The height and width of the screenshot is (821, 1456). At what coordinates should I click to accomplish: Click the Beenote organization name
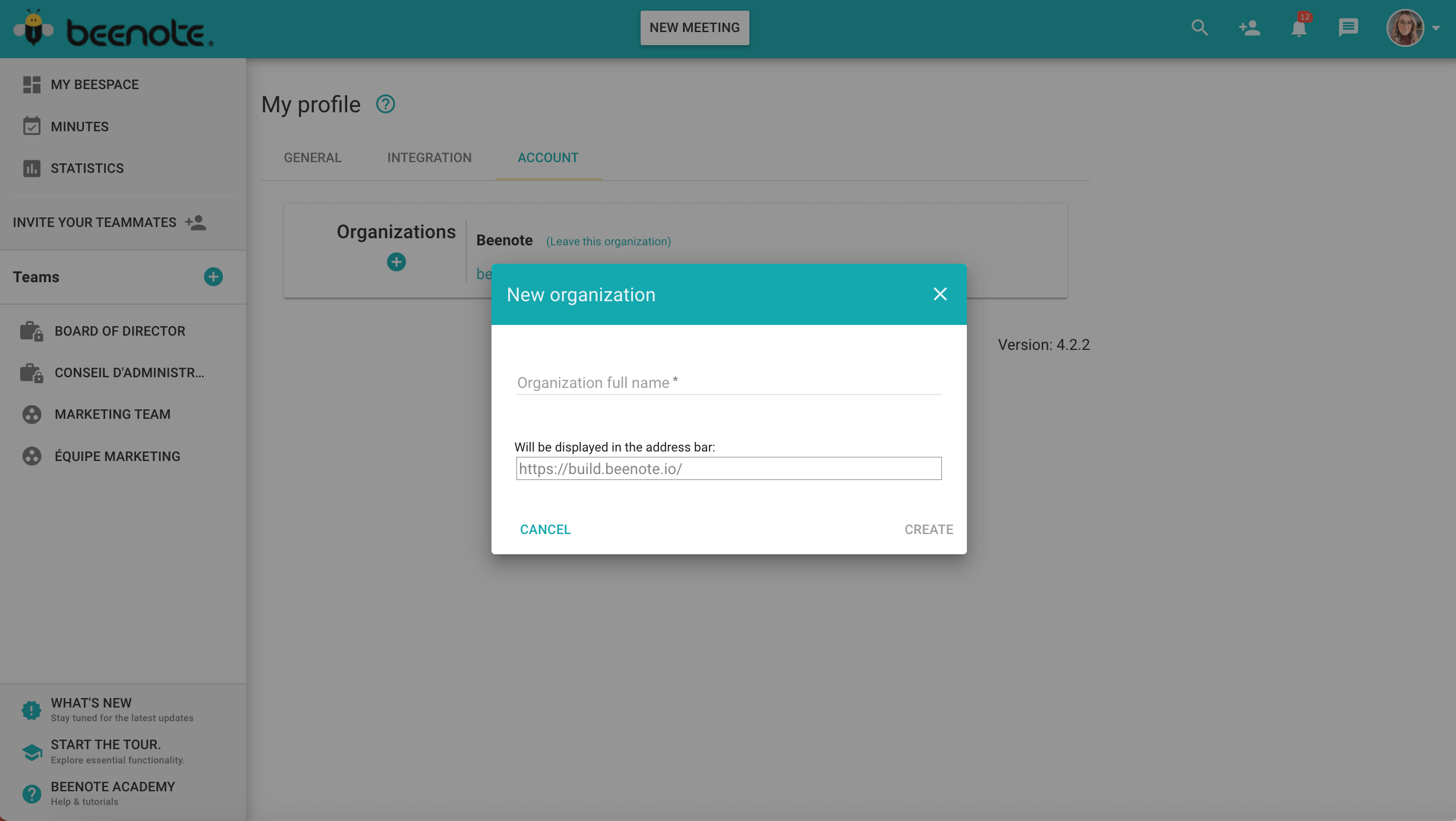[x=505, y=240]
